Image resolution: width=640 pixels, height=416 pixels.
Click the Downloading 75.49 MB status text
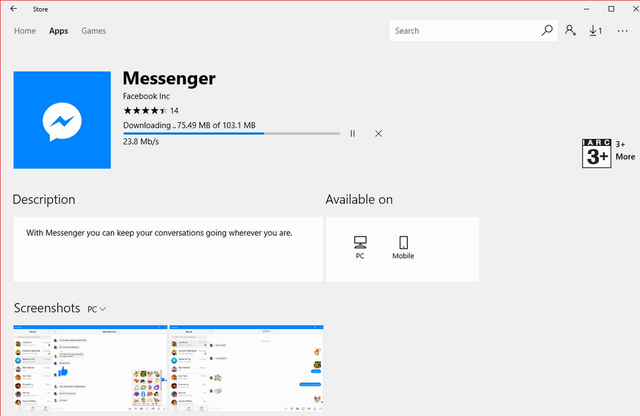(189, 125)
